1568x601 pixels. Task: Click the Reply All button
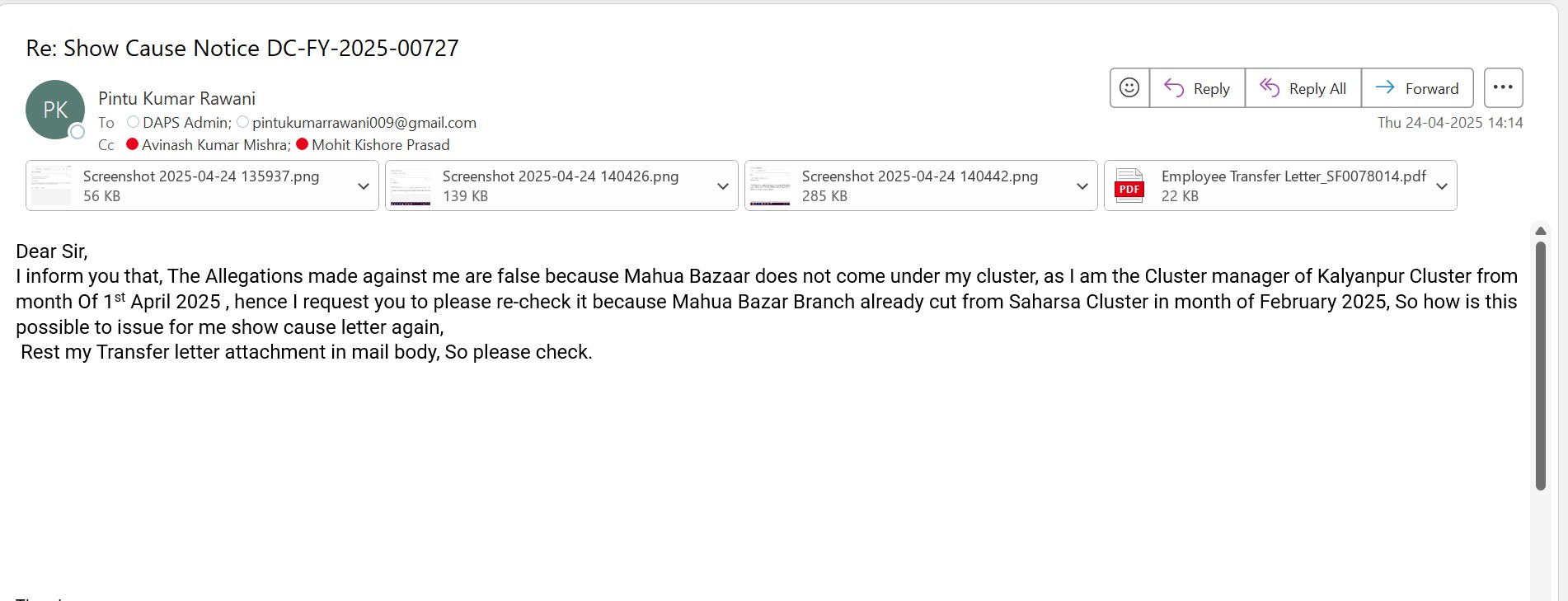[x=1303, y=88]
